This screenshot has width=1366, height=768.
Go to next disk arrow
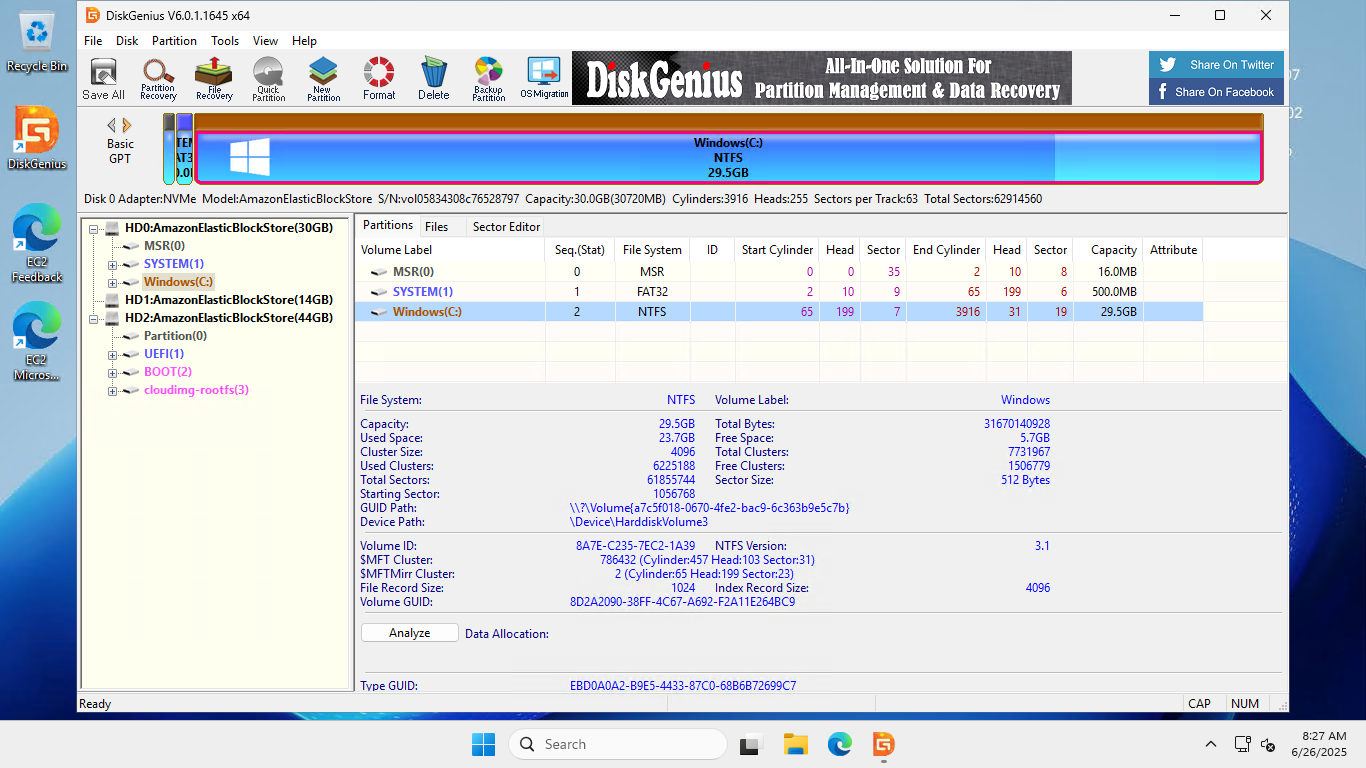126,125
